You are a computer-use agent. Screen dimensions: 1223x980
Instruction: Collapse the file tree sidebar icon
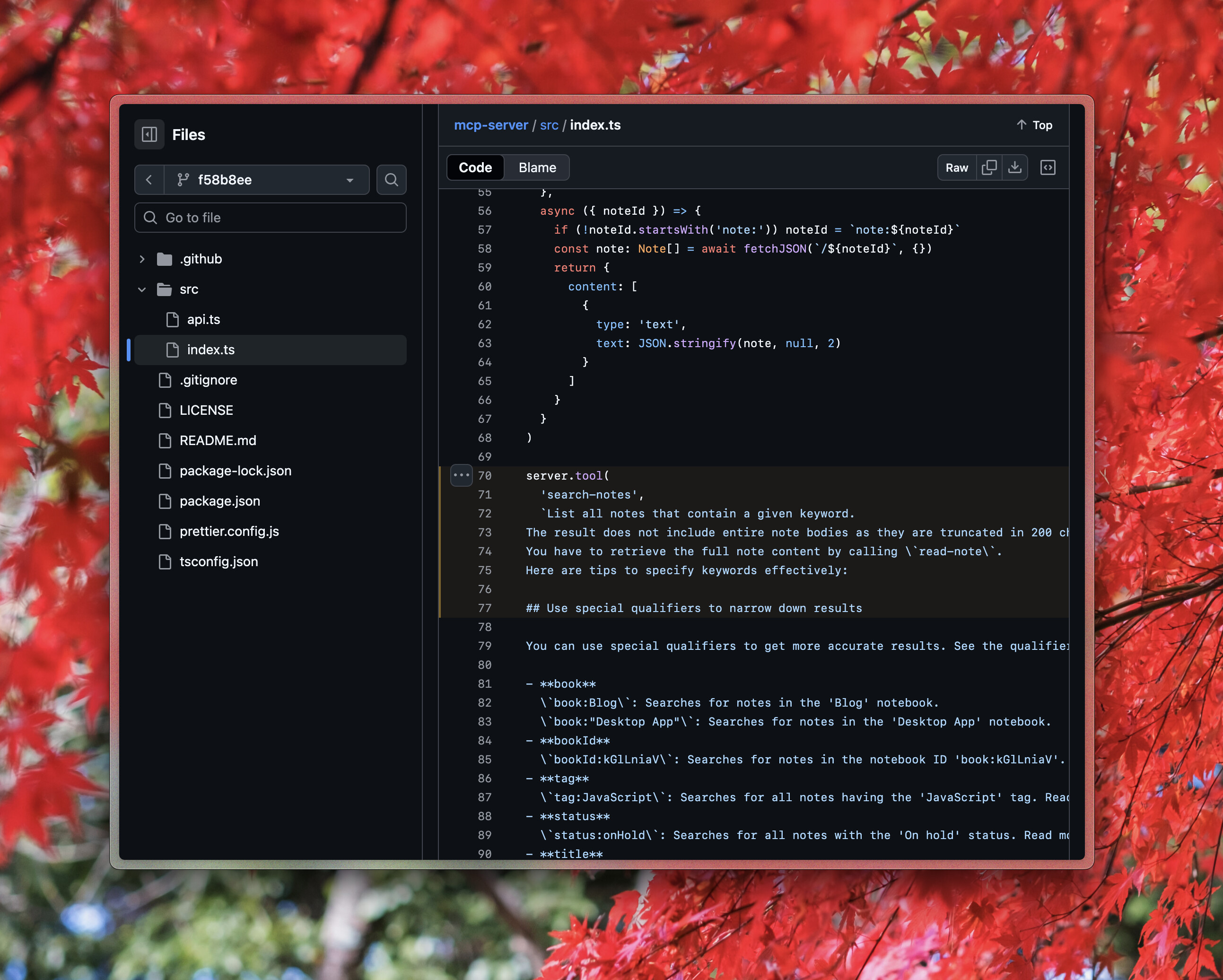tap(149, 134)
